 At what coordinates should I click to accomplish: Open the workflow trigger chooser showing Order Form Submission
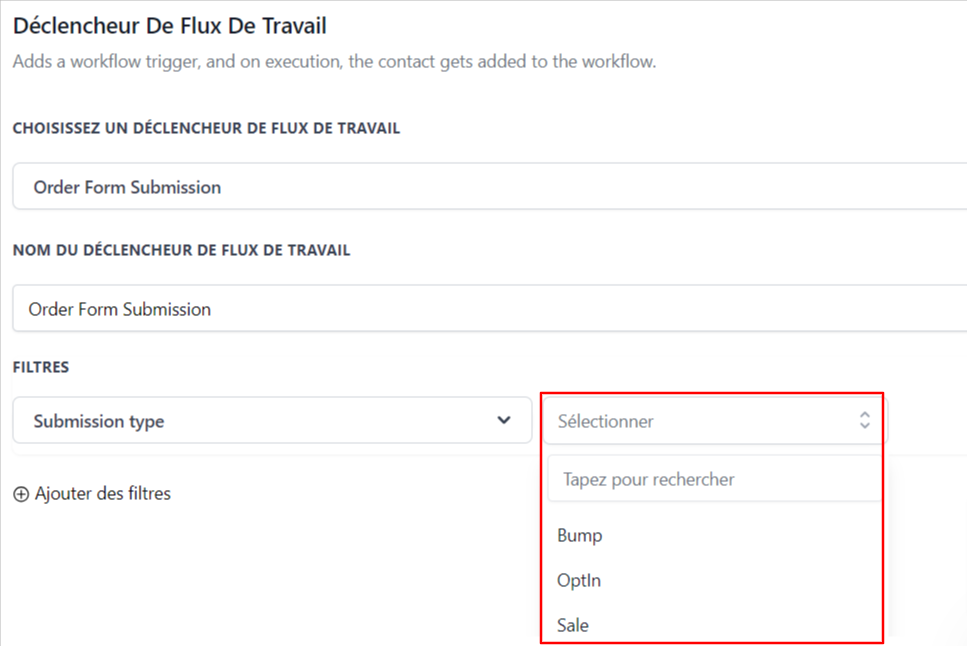tap(490, 186)
